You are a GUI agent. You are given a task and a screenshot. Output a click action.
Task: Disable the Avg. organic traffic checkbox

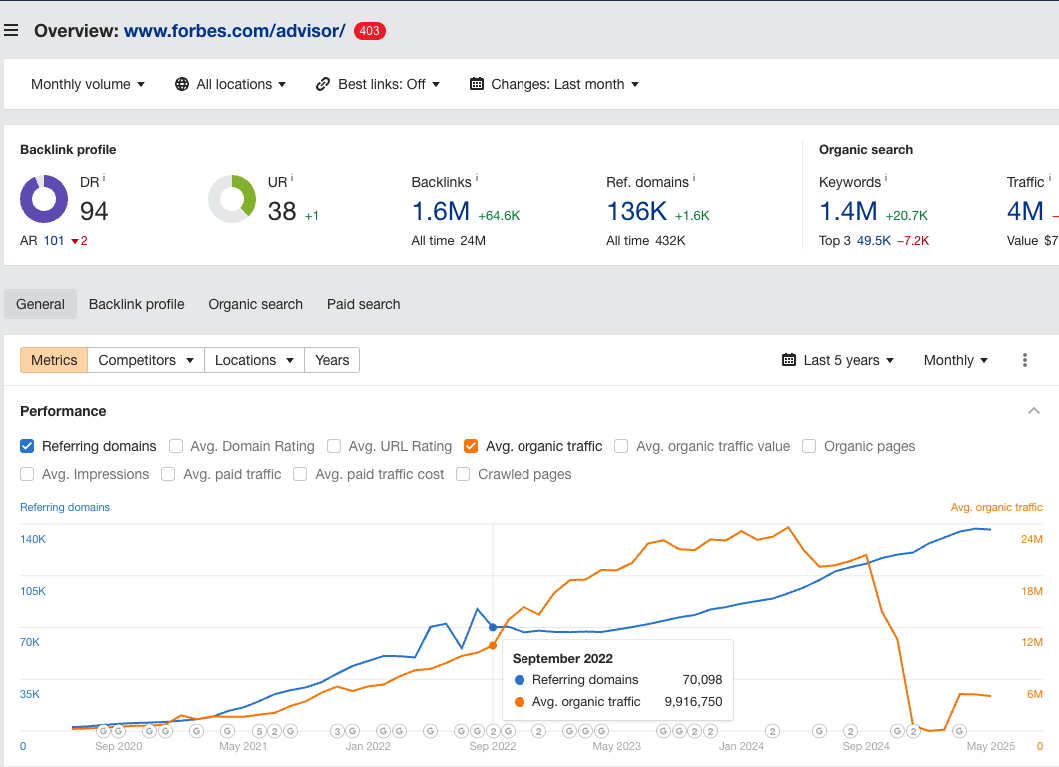pos(471,446)
